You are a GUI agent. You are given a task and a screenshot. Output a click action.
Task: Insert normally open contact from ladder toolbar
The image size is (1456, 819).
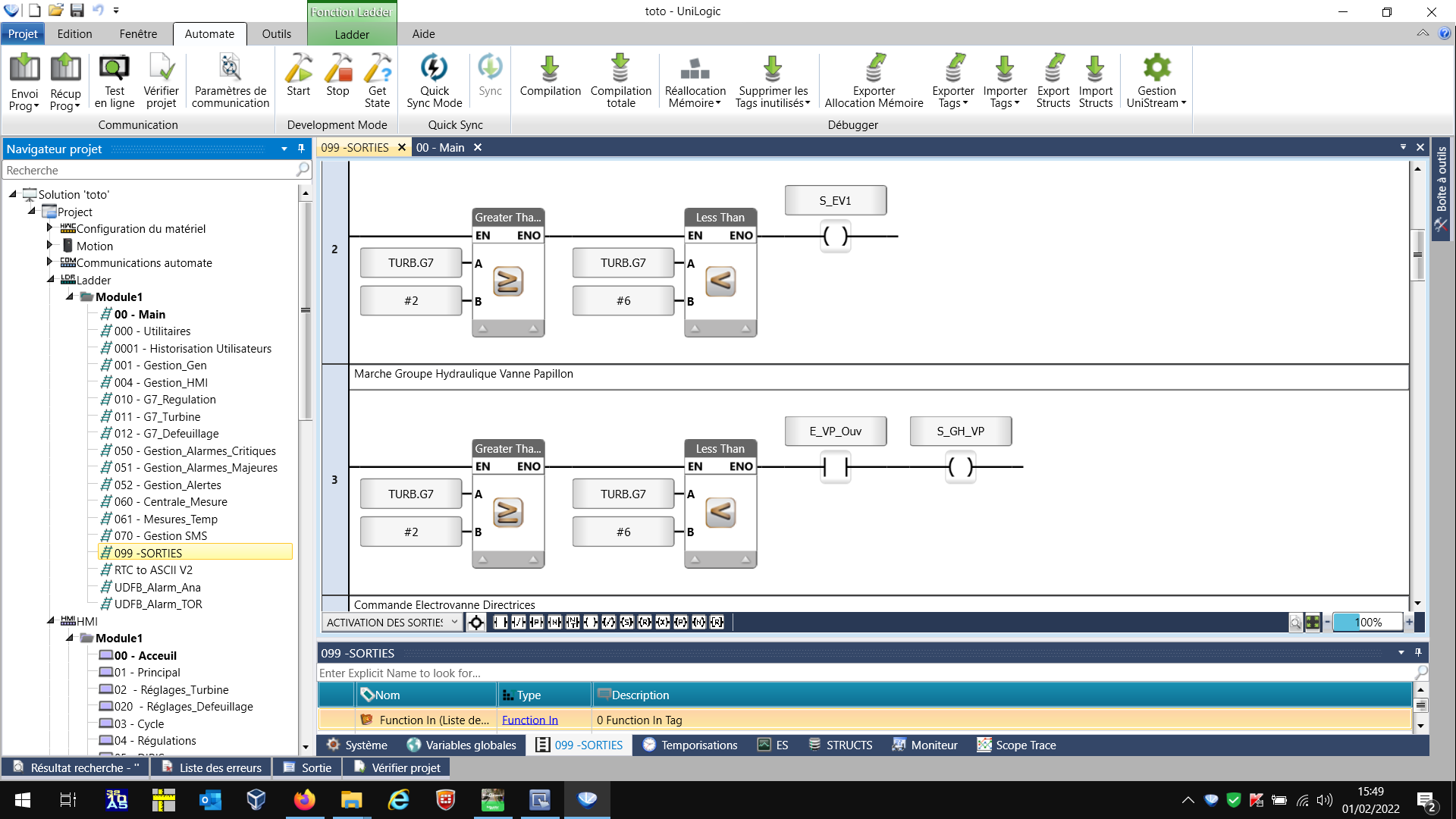(500, 623)
